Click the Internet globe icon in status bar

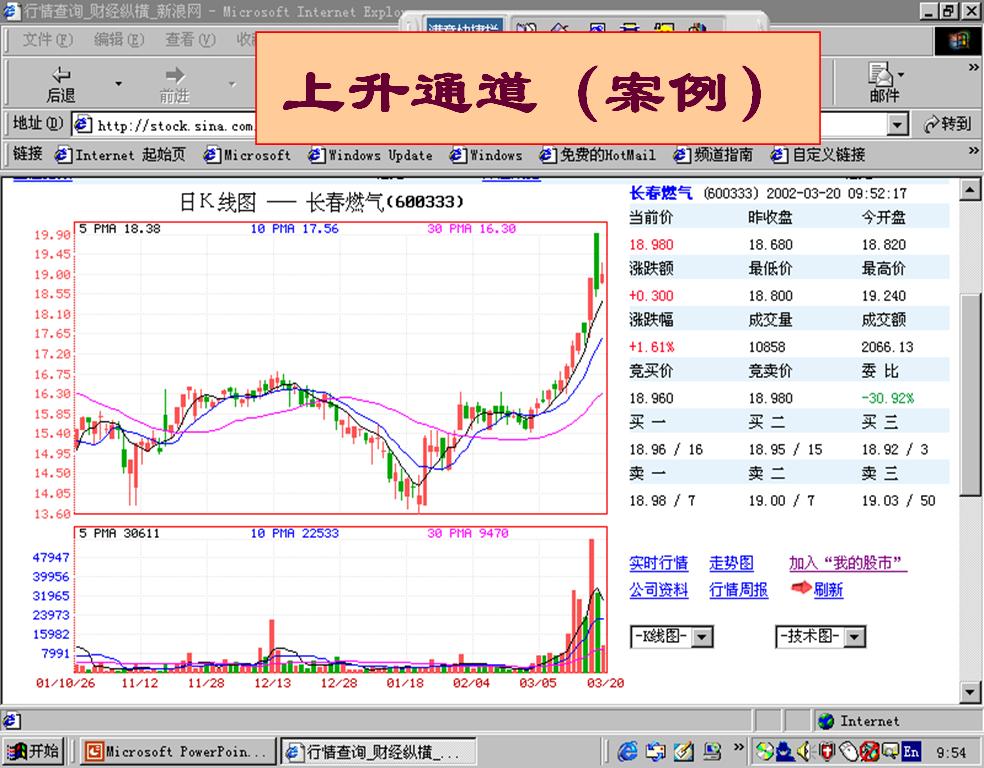(x=826, y=721)
